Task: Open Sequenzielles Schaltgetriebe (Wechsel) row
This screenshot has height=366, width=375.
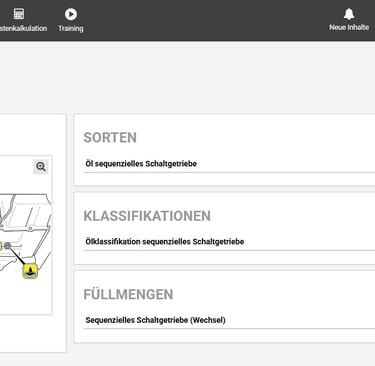Action: pos(229,320)
